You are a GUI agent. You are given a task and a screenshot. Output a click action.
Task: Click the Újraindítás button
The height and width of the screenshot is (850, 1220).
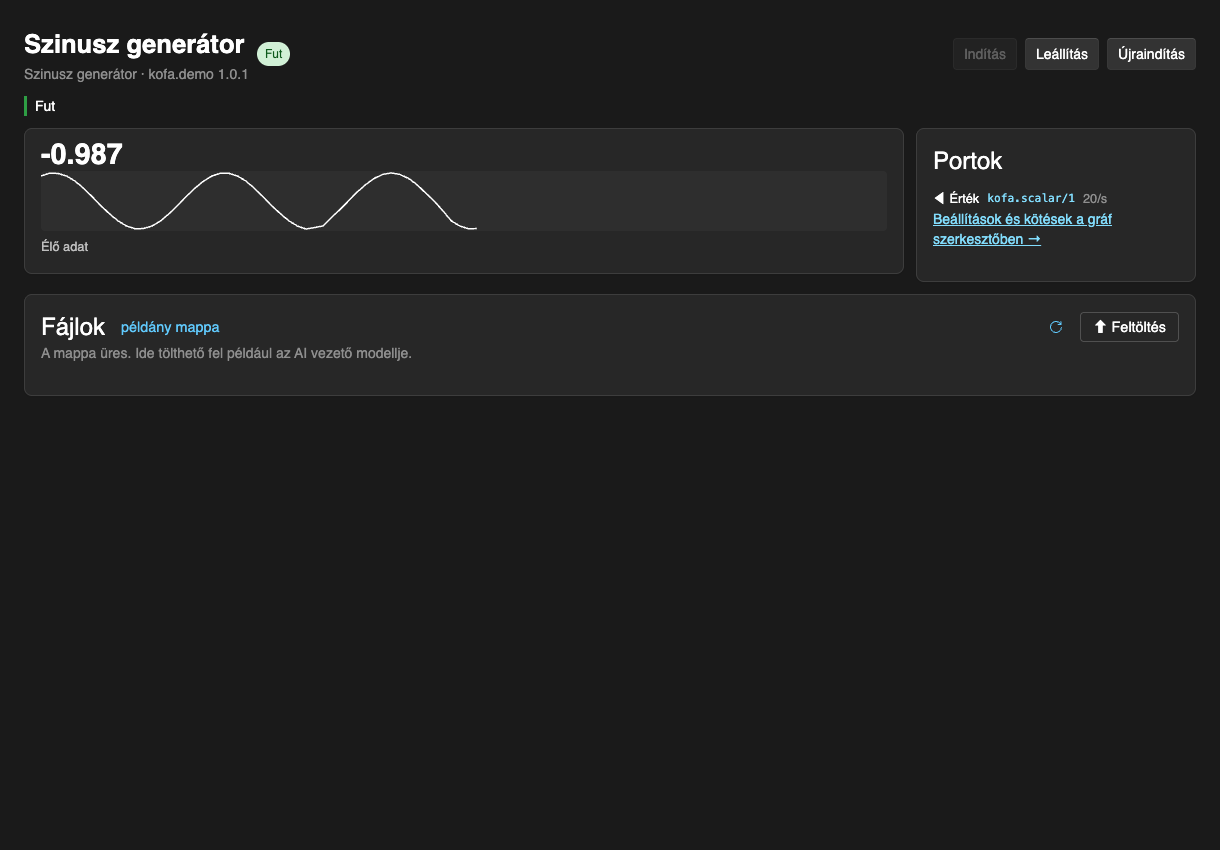[x=1151, y=54]
